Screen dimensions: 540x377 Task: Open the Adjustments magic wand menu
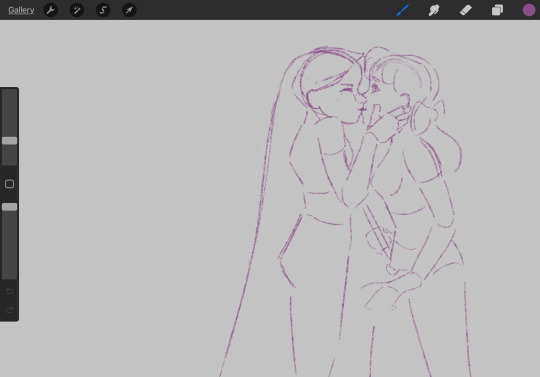(x=77, y=10)
